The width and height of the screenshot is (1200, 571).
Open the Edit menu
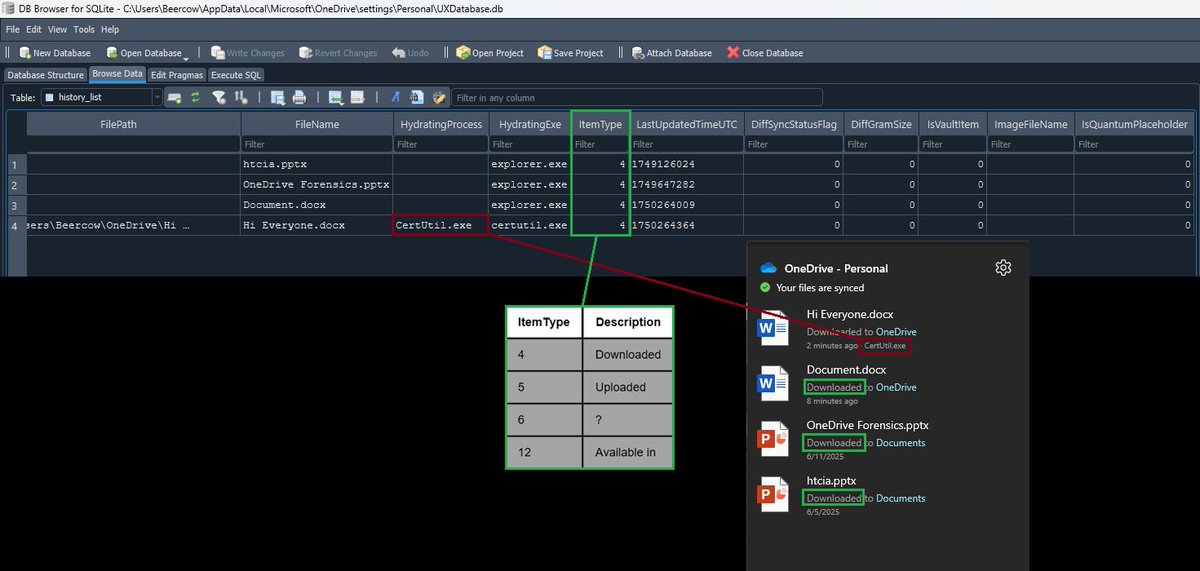click(35, 30)
